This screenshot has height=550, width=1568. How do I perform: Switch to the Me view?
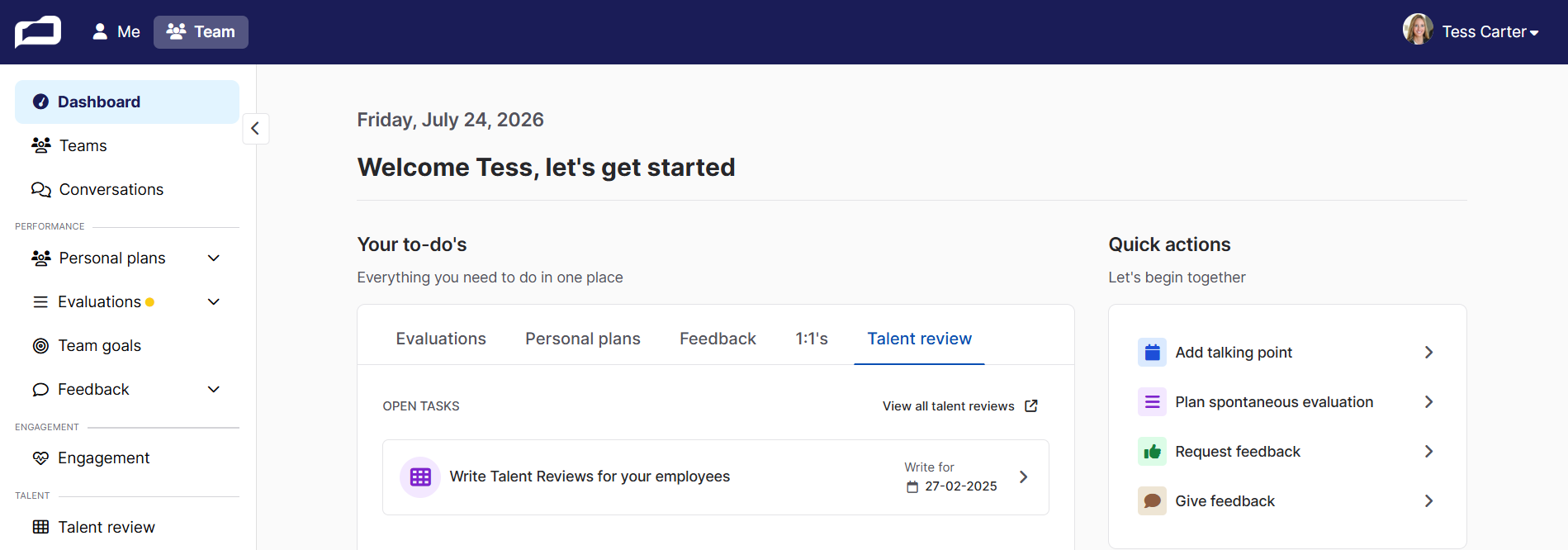tap(116, 32)
